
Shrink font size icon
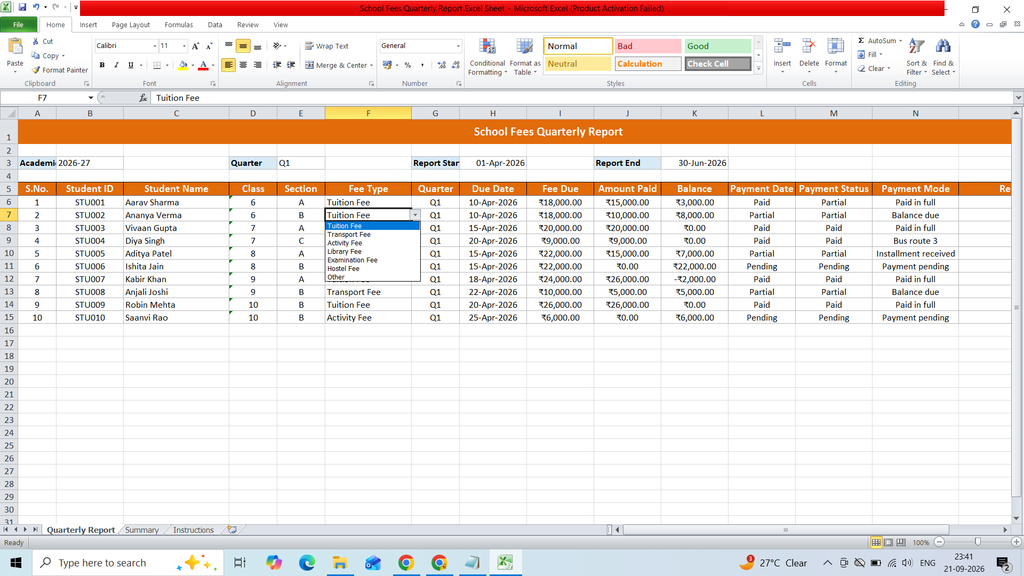(209, 46)
